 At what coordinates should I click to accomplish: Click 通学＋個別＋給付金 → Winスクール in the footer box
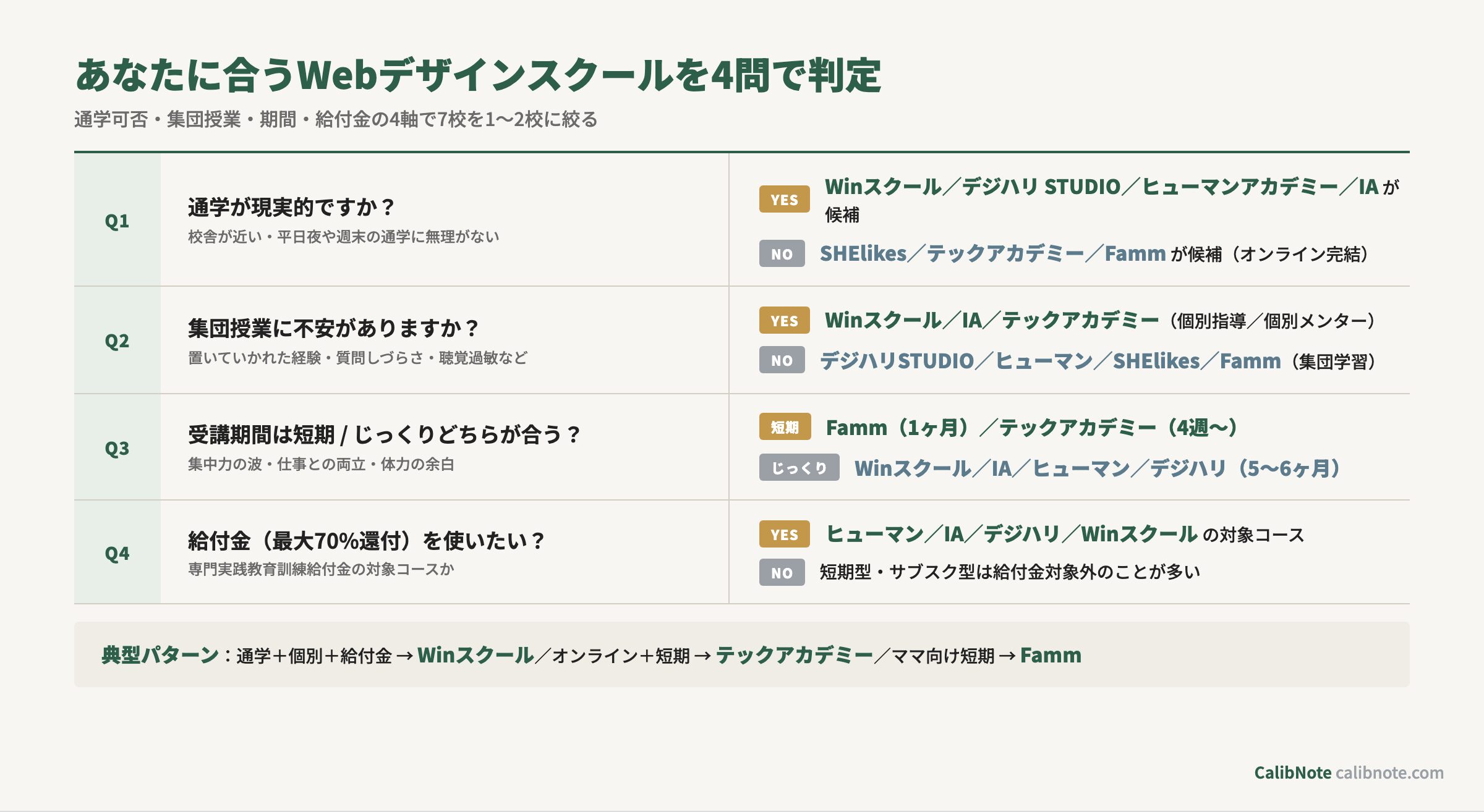(385, 655)
